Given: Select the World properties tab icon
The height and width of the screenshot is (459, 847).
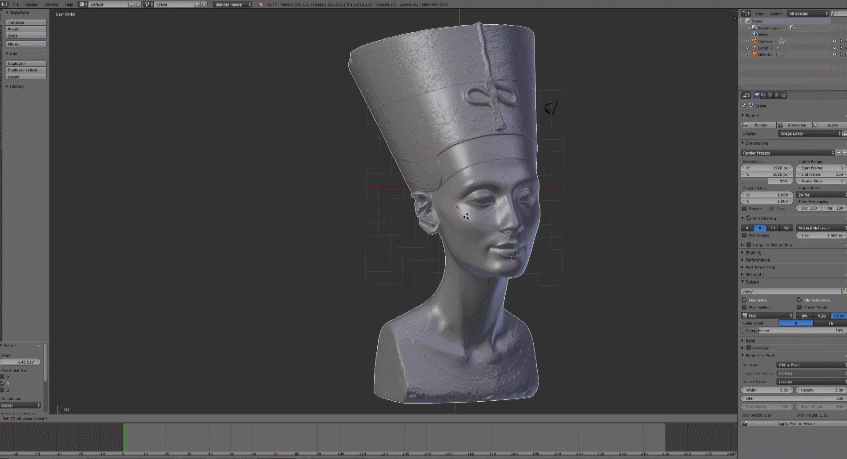Looking at the screenshot, I should click(777, 96).
